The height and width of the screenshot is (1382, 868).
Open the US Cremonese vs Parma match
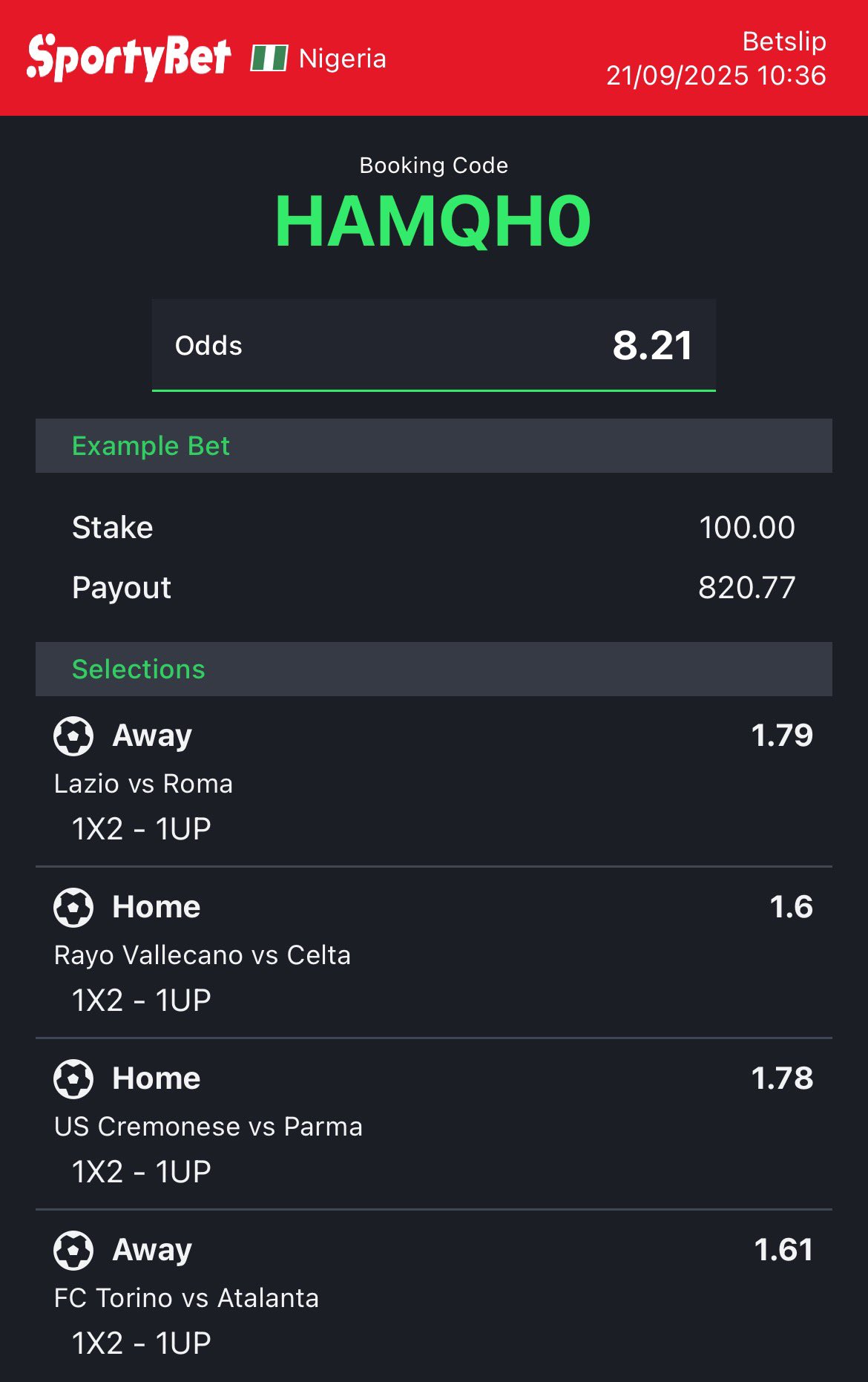(x=208, y=1127)
